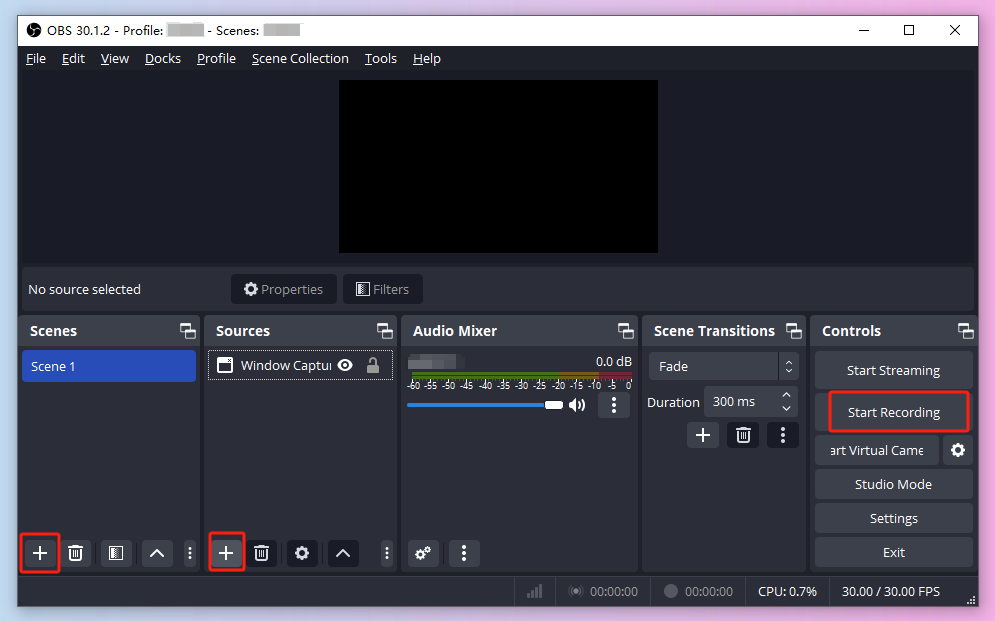Undock the Controls panel

tap(965, 330)
